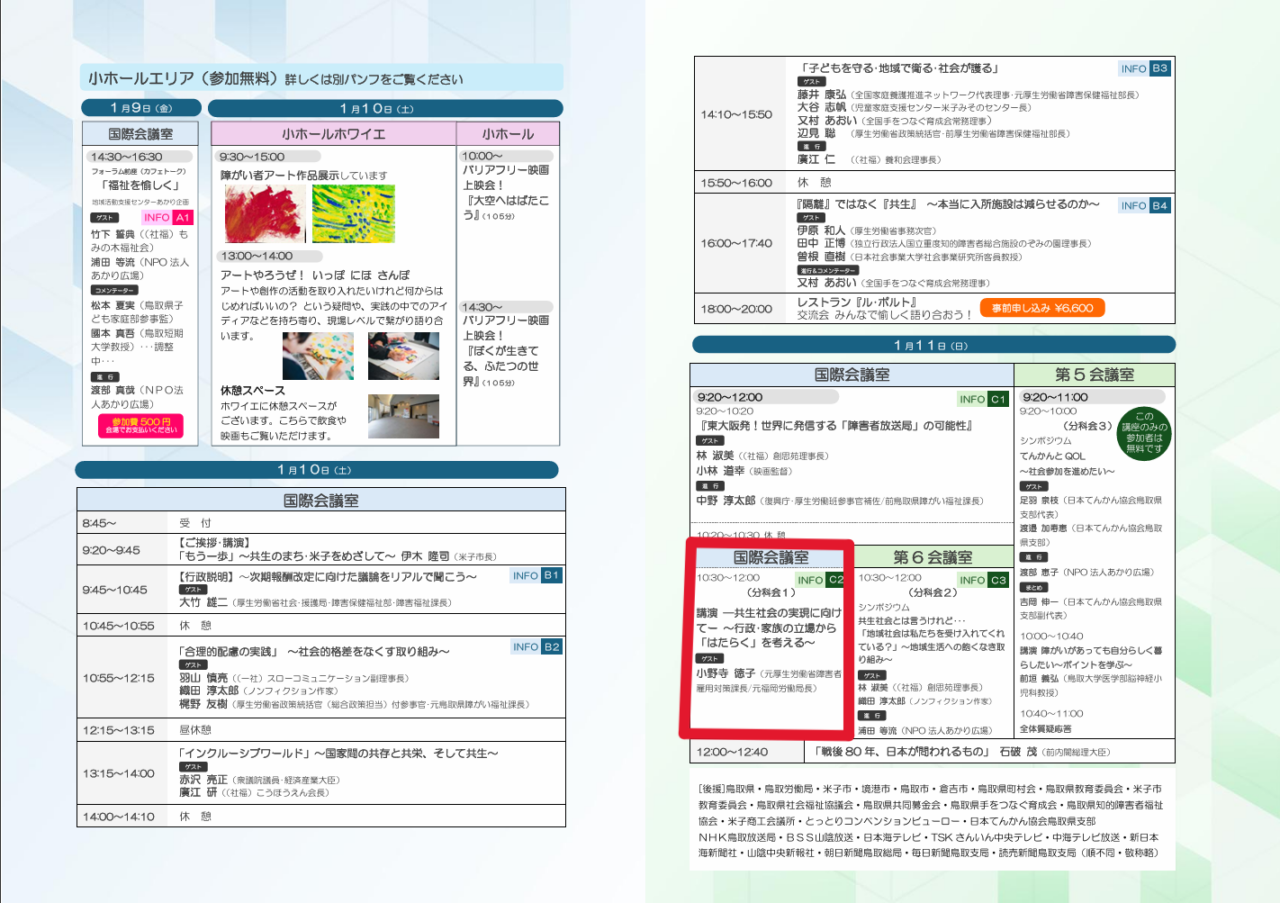Click the orange 事前申し込み ¥6,600 button
The height and width of the screenshot is (903, 1280).
1042,308
